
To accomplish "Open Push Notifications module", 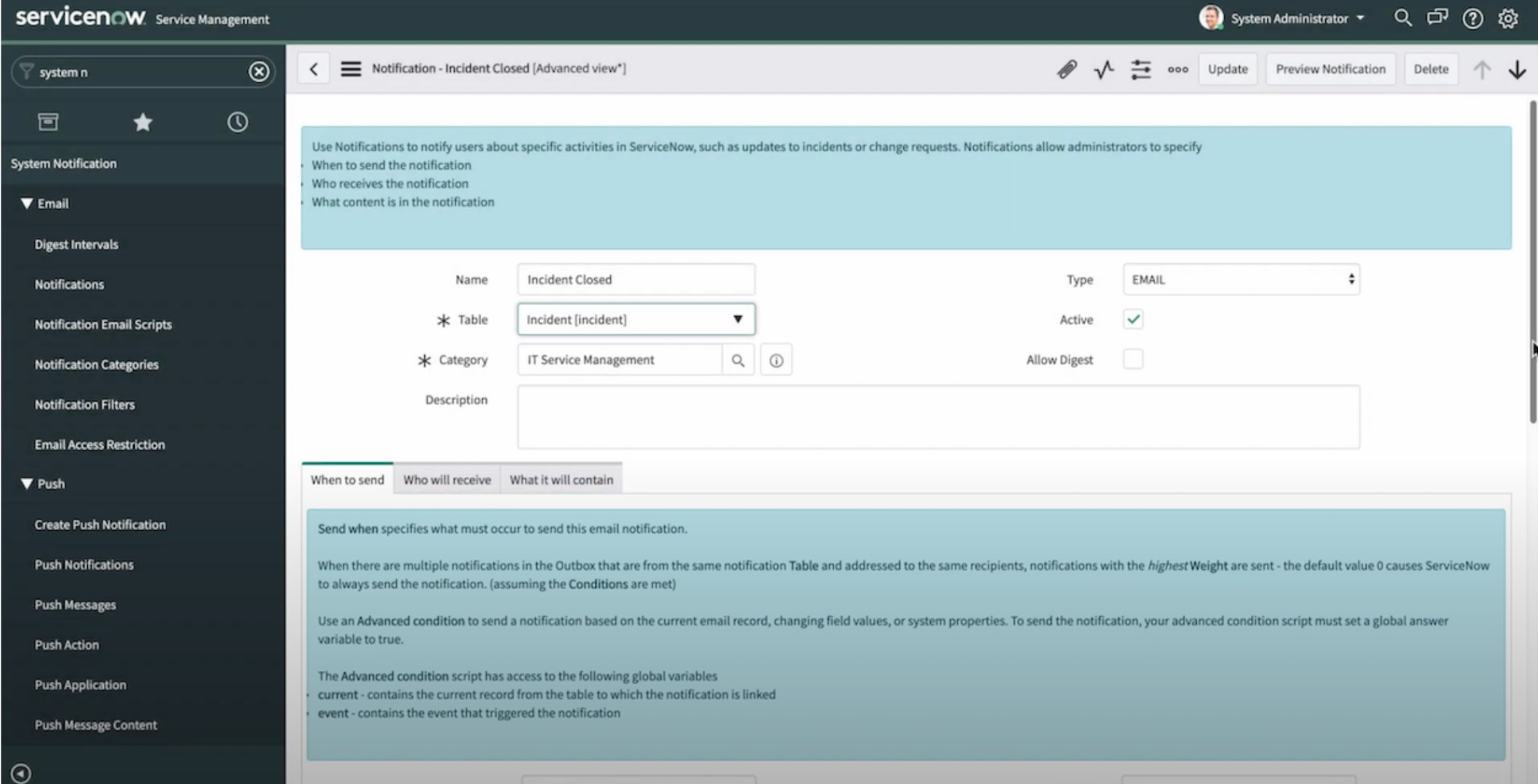I will (84, 565).
